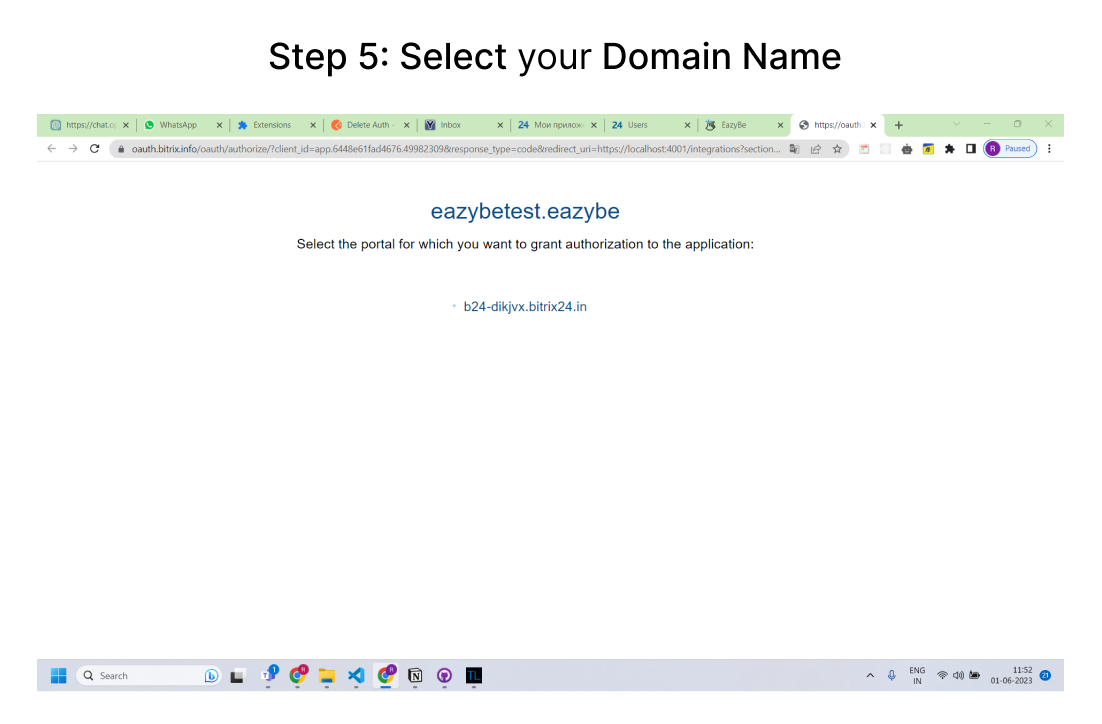Open the taskbar clock showing 11:52
Screen dimensions: 1102x724
coord(1011,675)
